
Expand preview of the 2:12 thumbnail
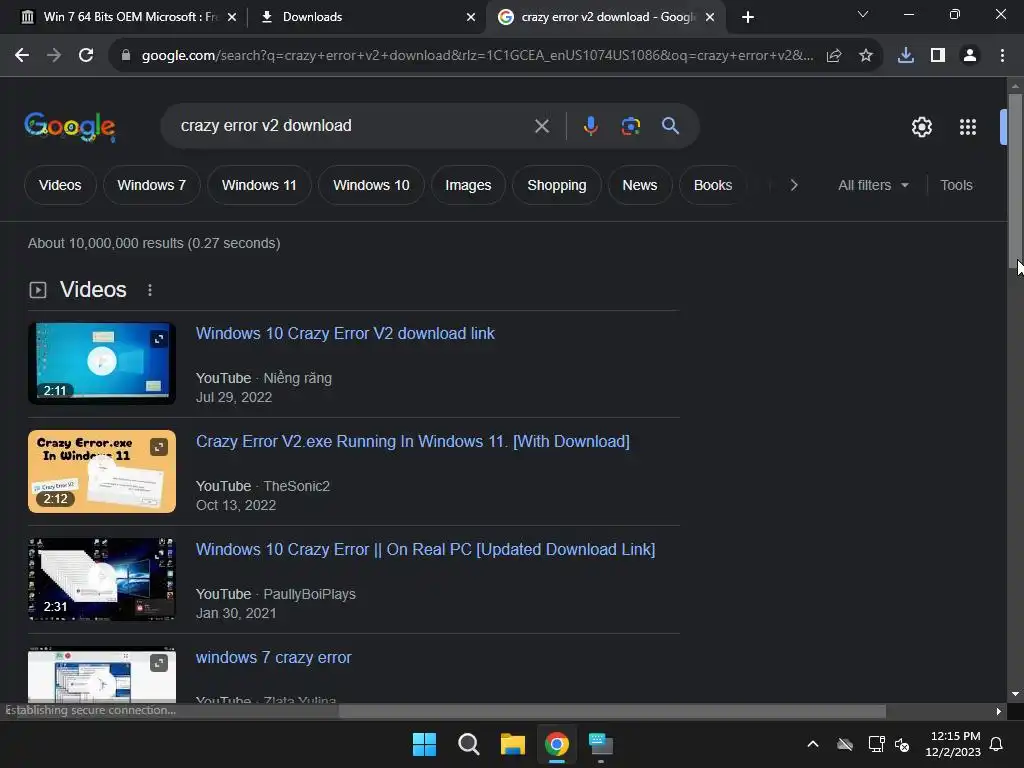coord(159,447)
